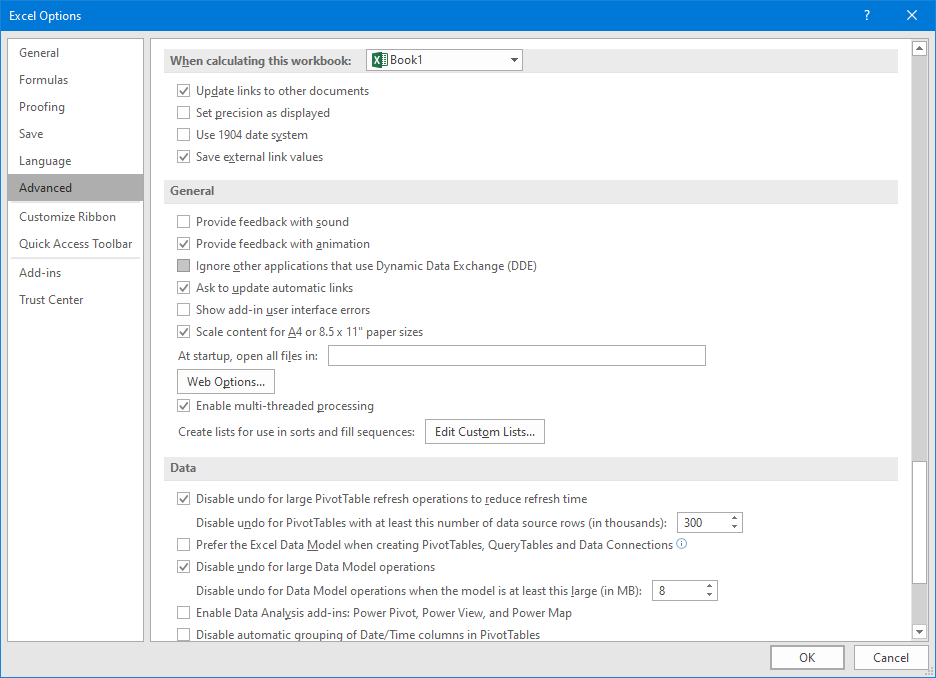The height and width of the screenshot is (678, 936).
Task: Click the vertical scrollbar thumb
Action: 919,522
